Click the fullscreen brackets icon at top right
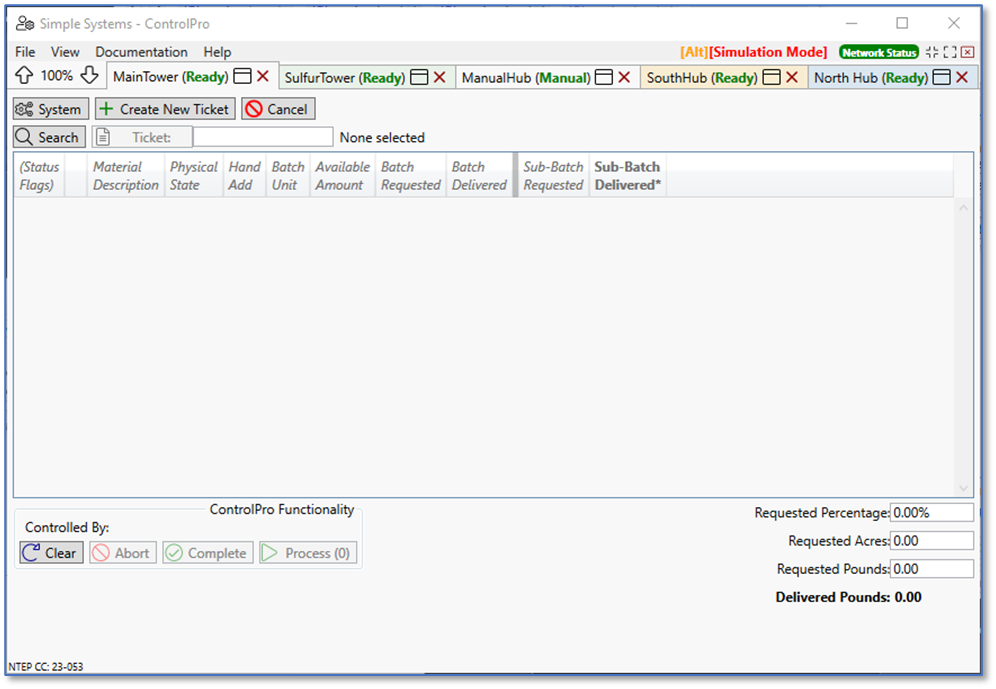This screenshot has height=689, width=996. (x=950, y=52)
